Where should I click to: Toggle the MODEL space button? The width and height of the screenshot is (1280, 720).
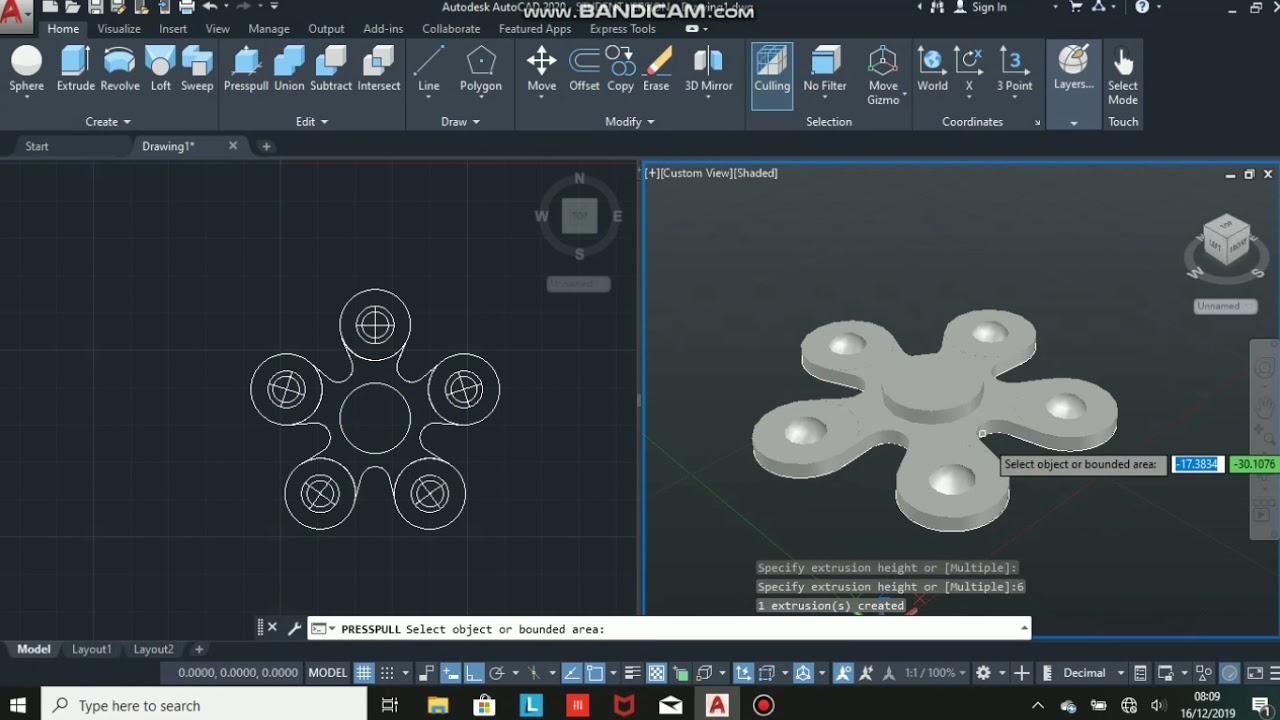[327, 673]
